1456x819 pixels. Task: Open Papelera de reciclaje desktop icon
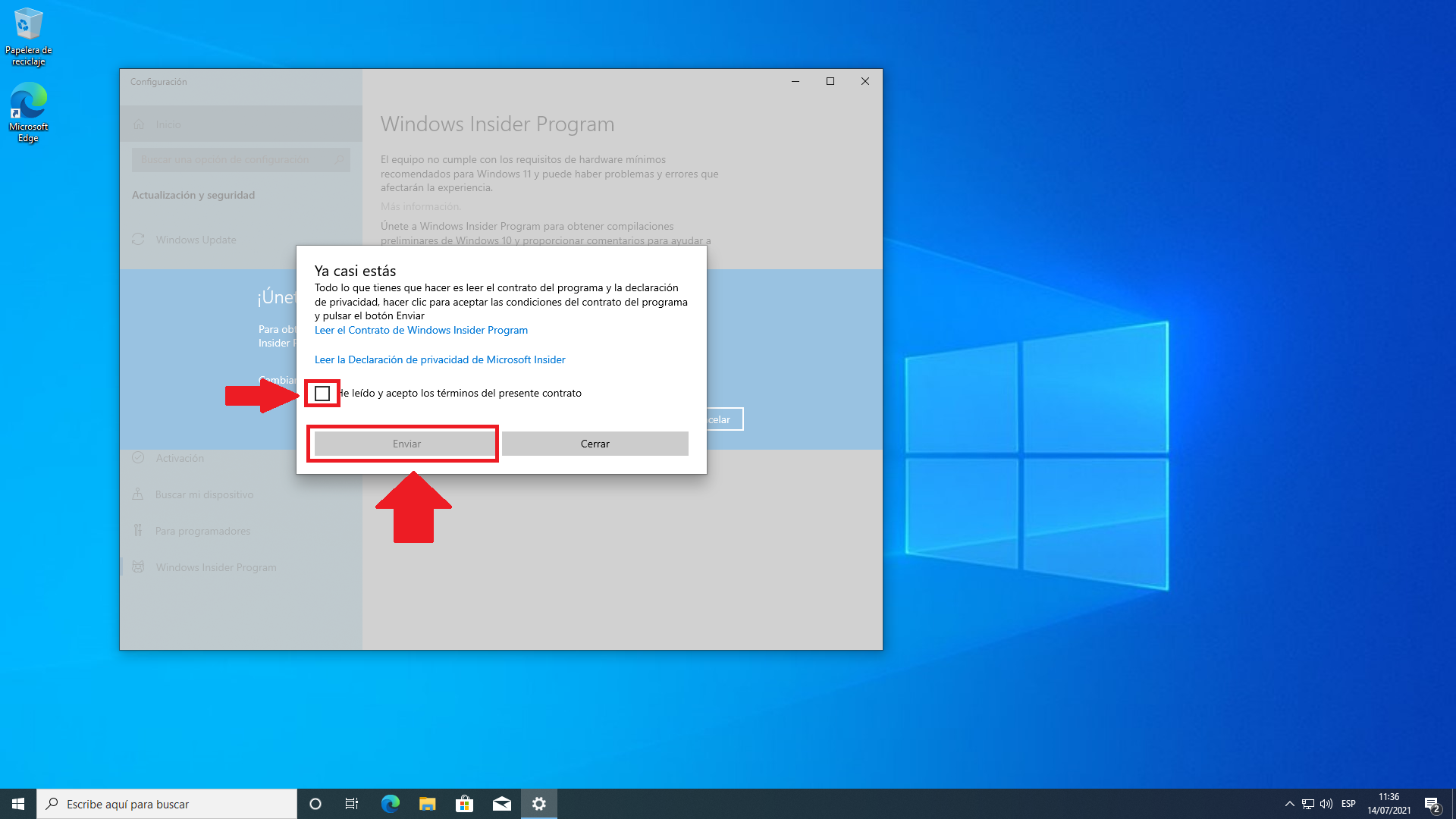click(x=28, y=36)
